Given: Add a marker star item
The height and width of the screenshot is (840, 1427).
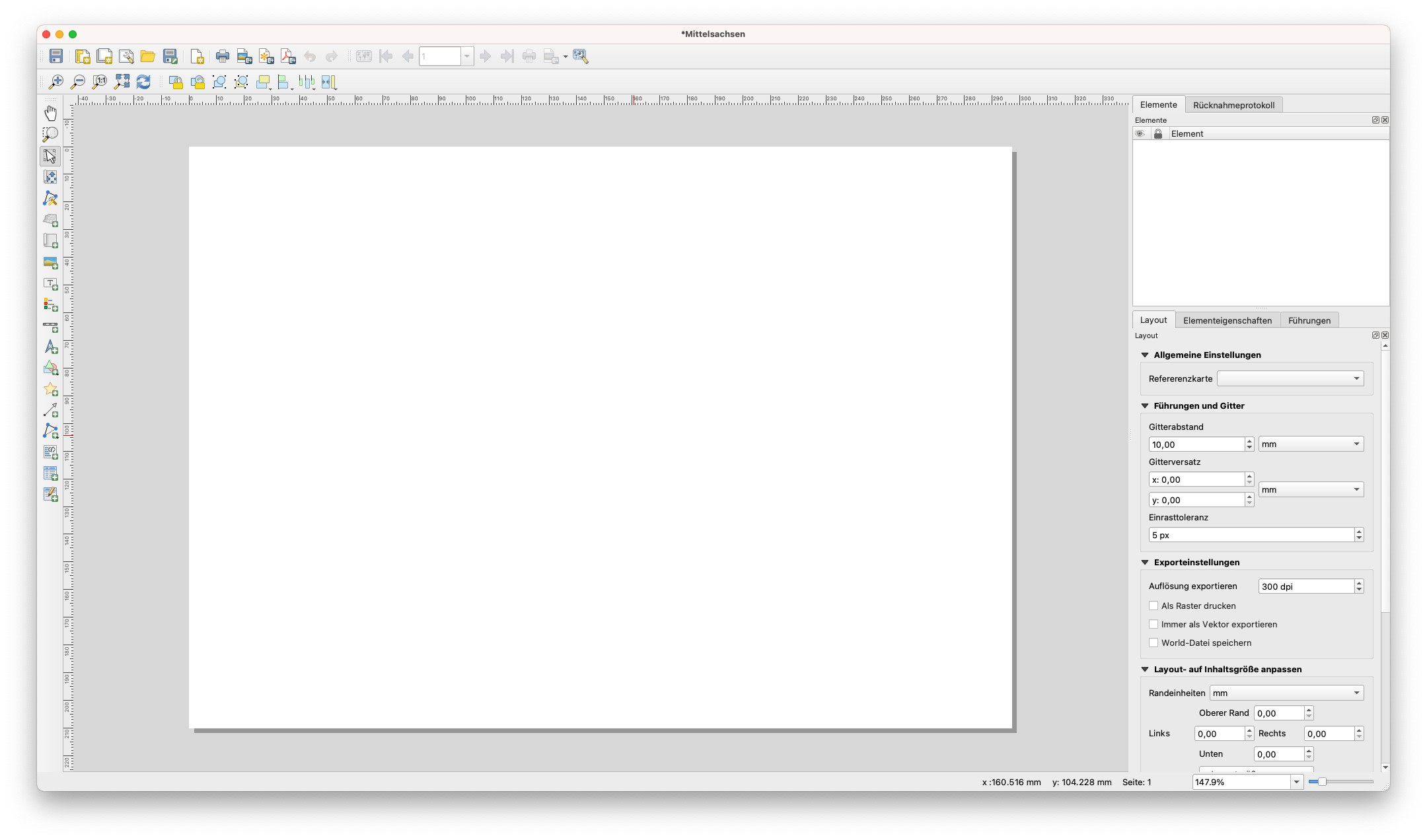Looking at the screenshot, I should click(x=50, y=390).
